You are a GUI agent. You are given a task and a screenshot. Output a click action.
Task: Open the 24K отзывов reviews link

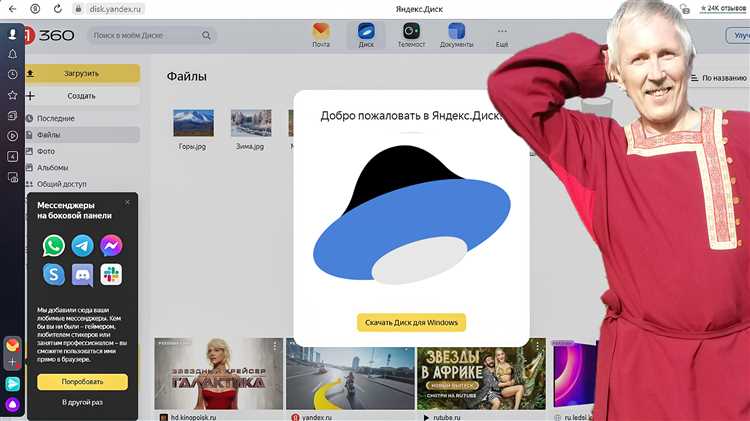tap(723, 9)
